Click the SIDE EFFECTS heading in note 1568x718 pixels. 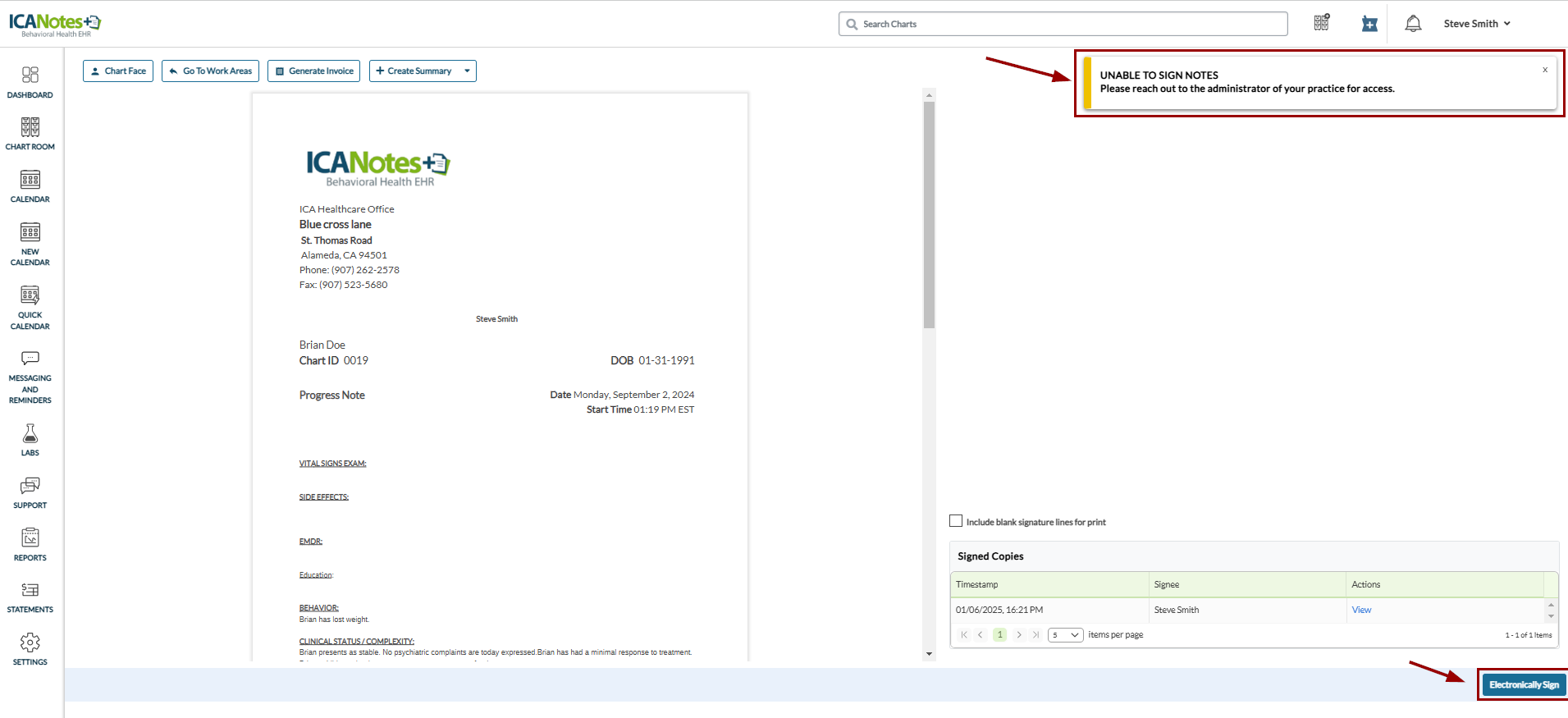pos(323,497)
